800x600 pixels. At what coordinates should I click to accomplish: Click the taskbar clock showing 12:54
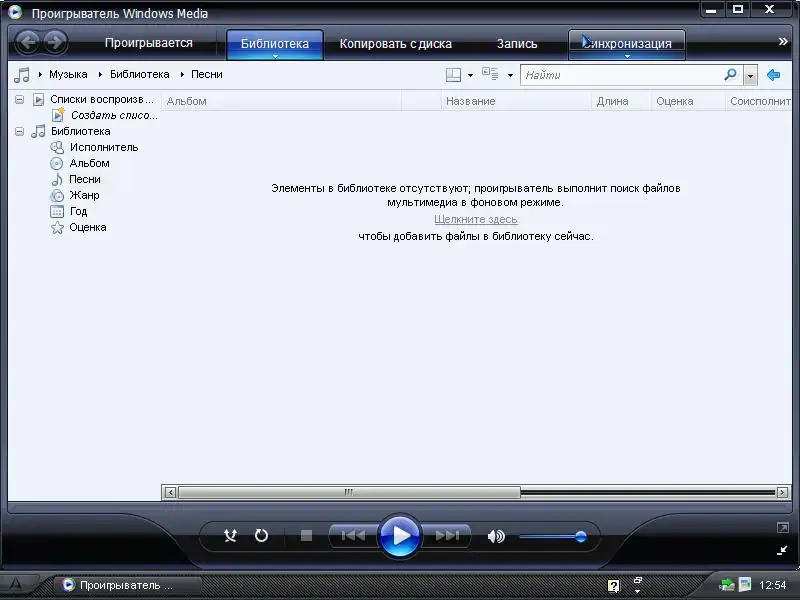772,585
